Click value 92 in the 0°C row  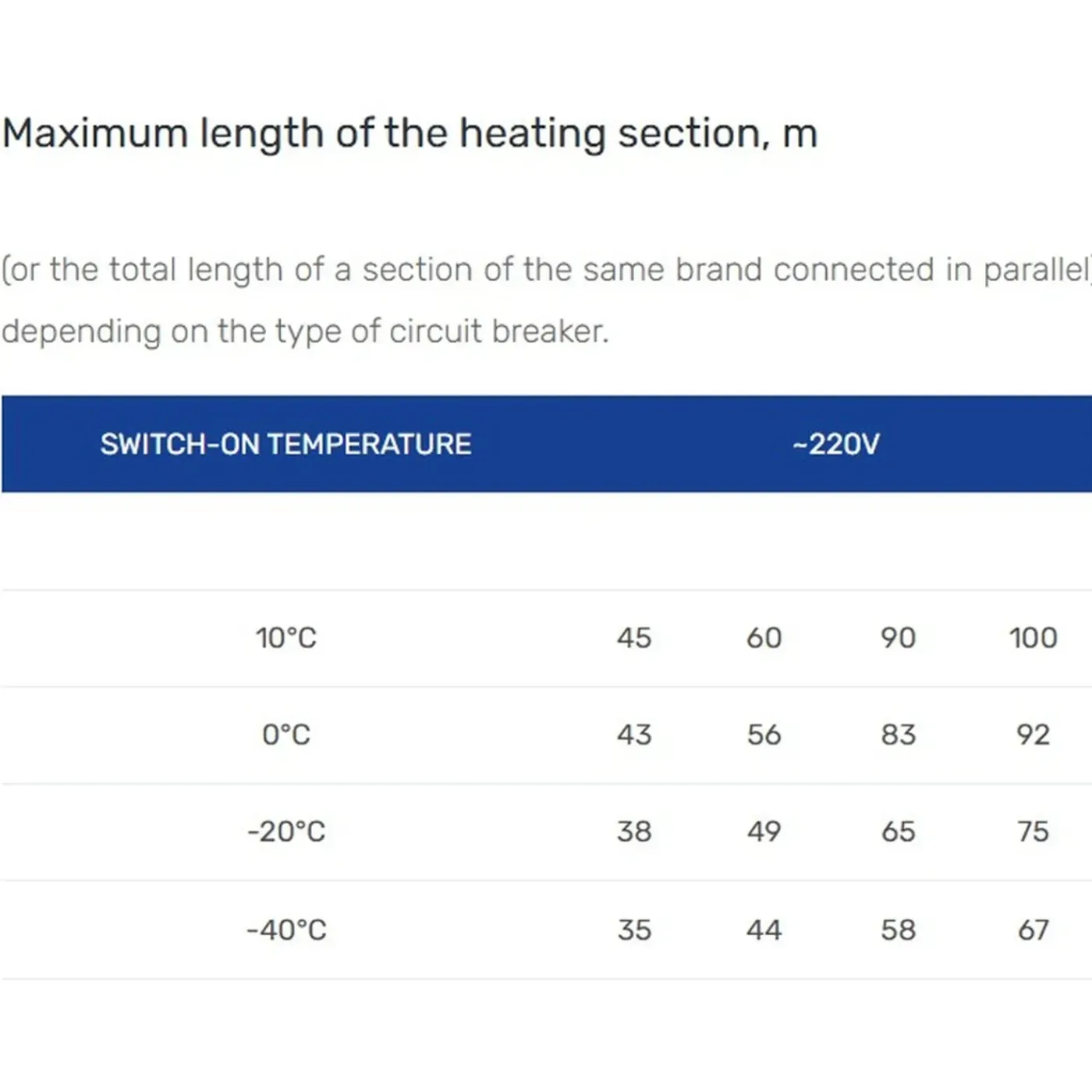(1033, 735)
